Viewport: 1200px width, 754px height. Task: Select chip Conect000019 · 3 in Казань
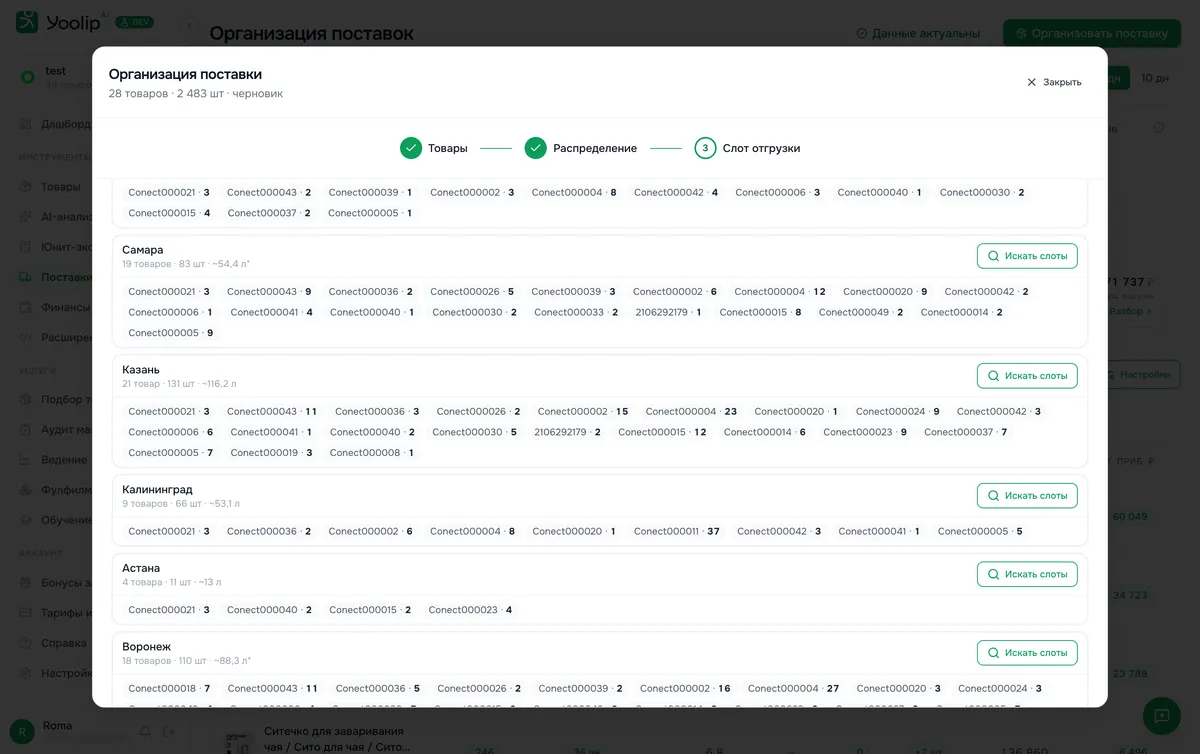(271, 453)
